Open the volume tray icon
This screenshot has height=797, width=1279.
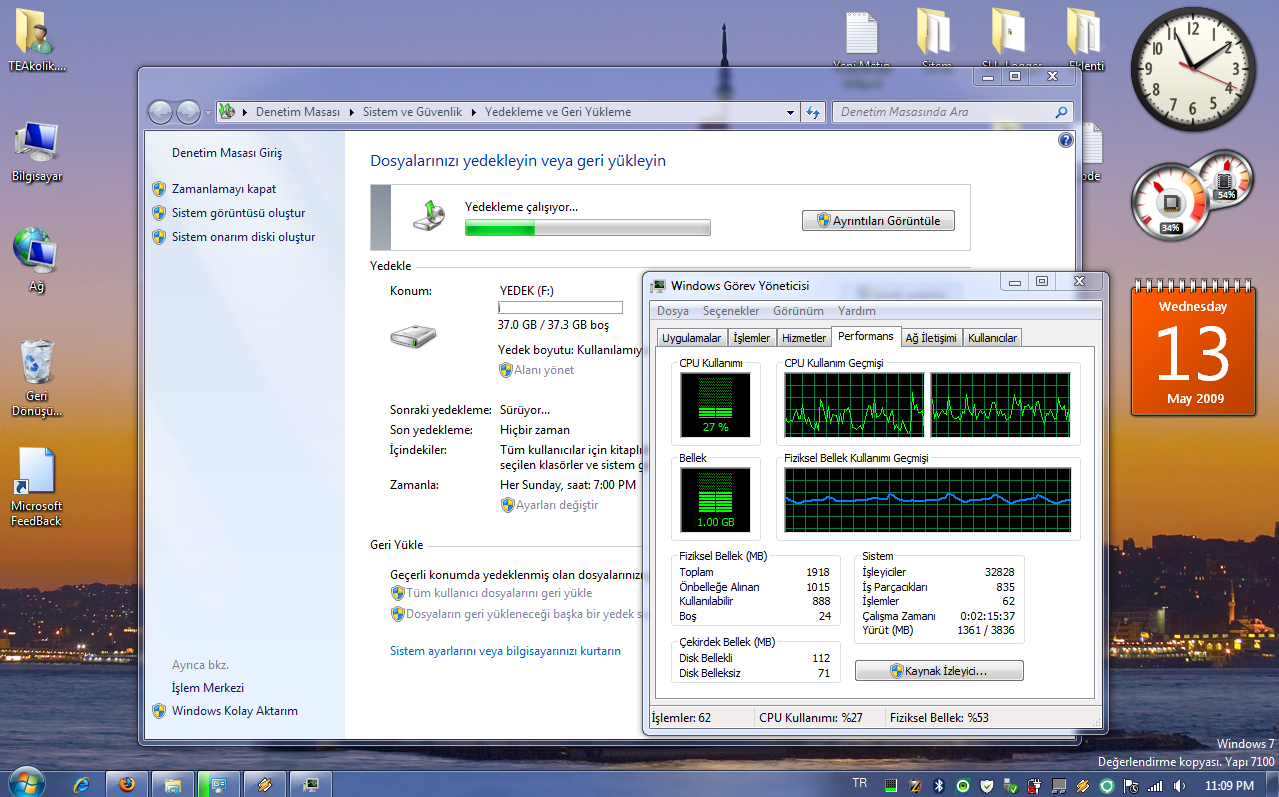tap(1181, 785)
